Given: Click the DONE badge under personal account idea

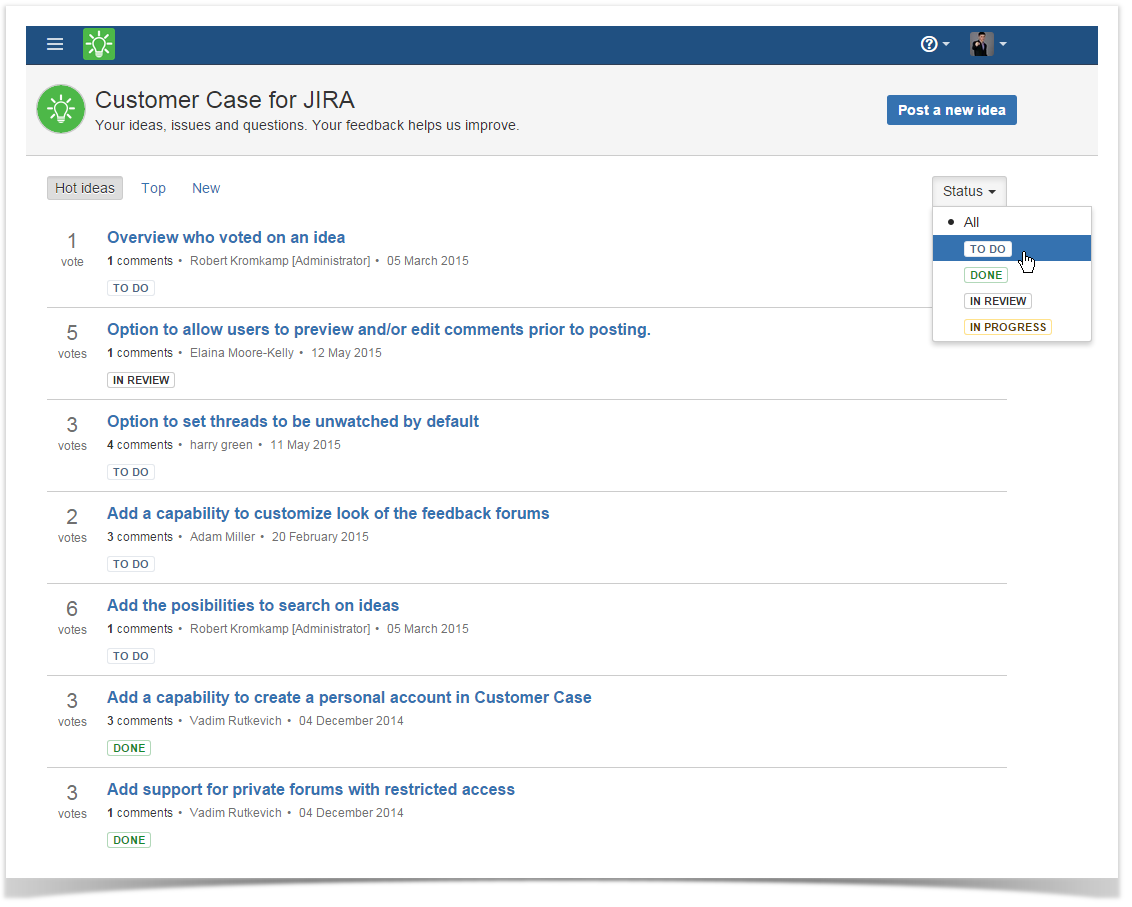Looking at the screenshot, I should point(129,748).
